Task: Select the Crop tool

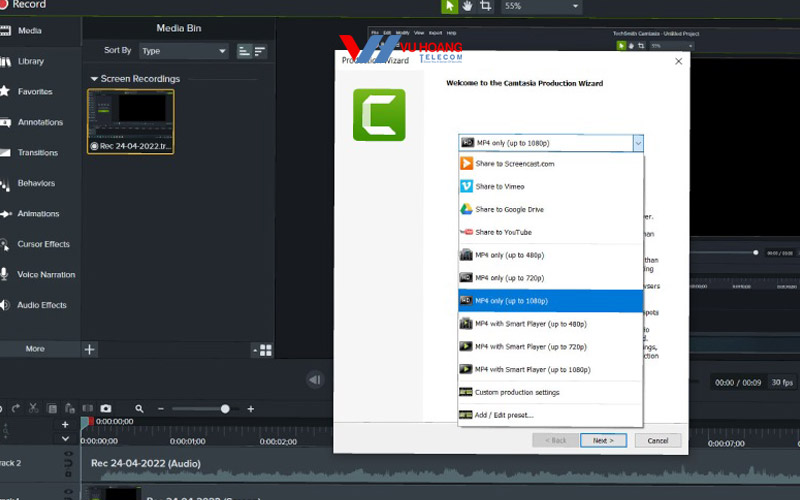Action: coord(485,6)
